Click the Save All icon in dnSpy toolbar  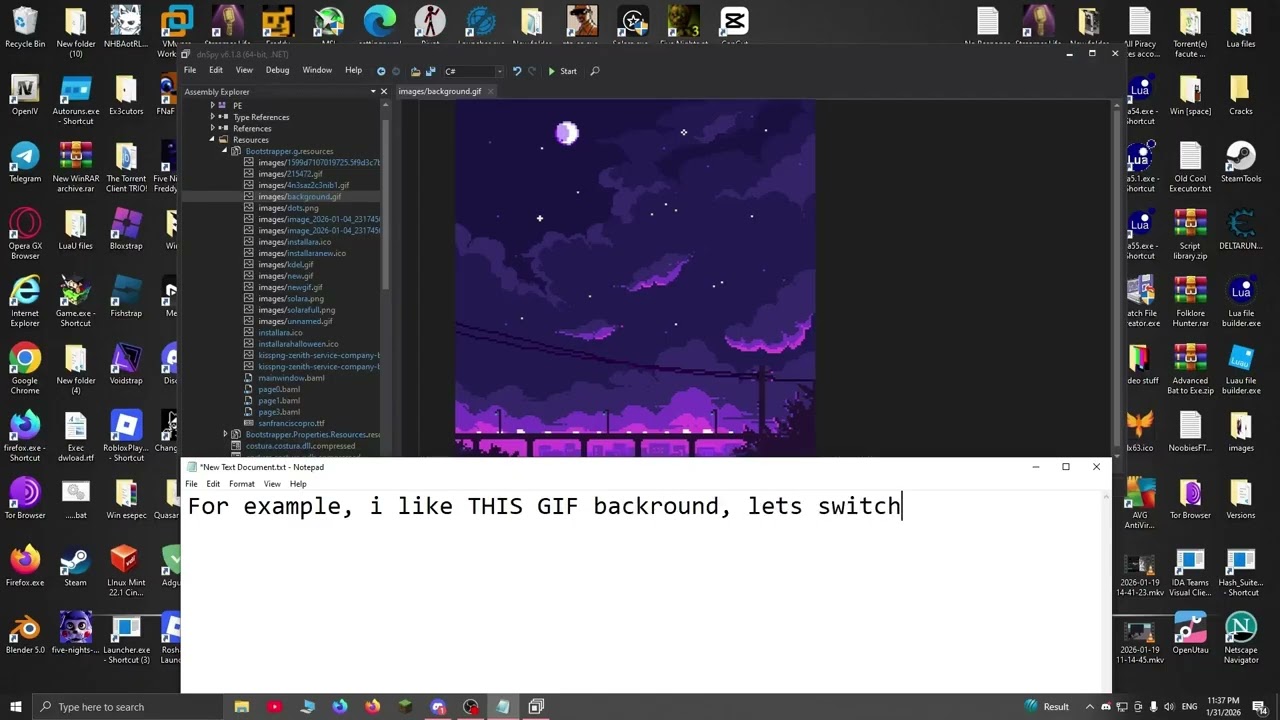pos(430,71)
